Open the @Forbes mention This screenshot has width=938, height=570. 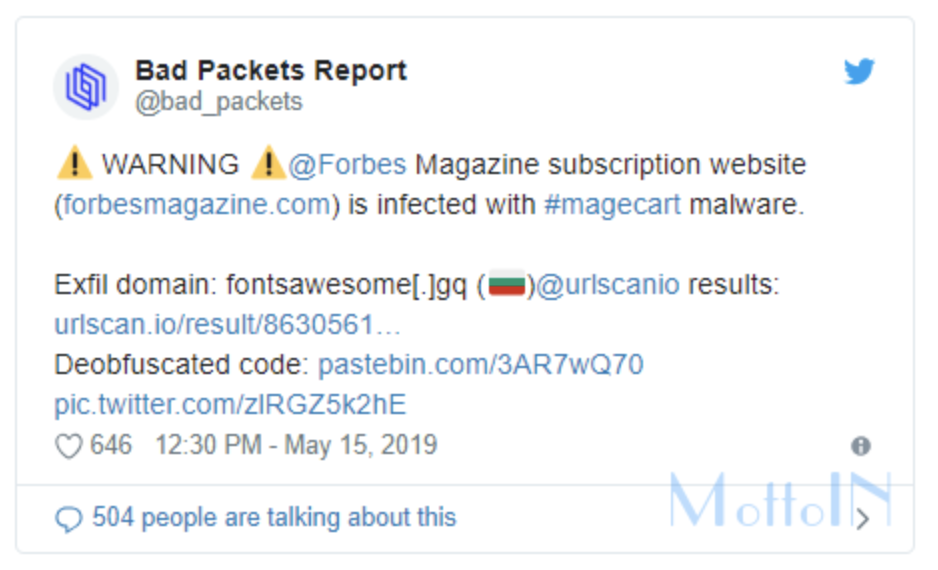pos(347,164)
